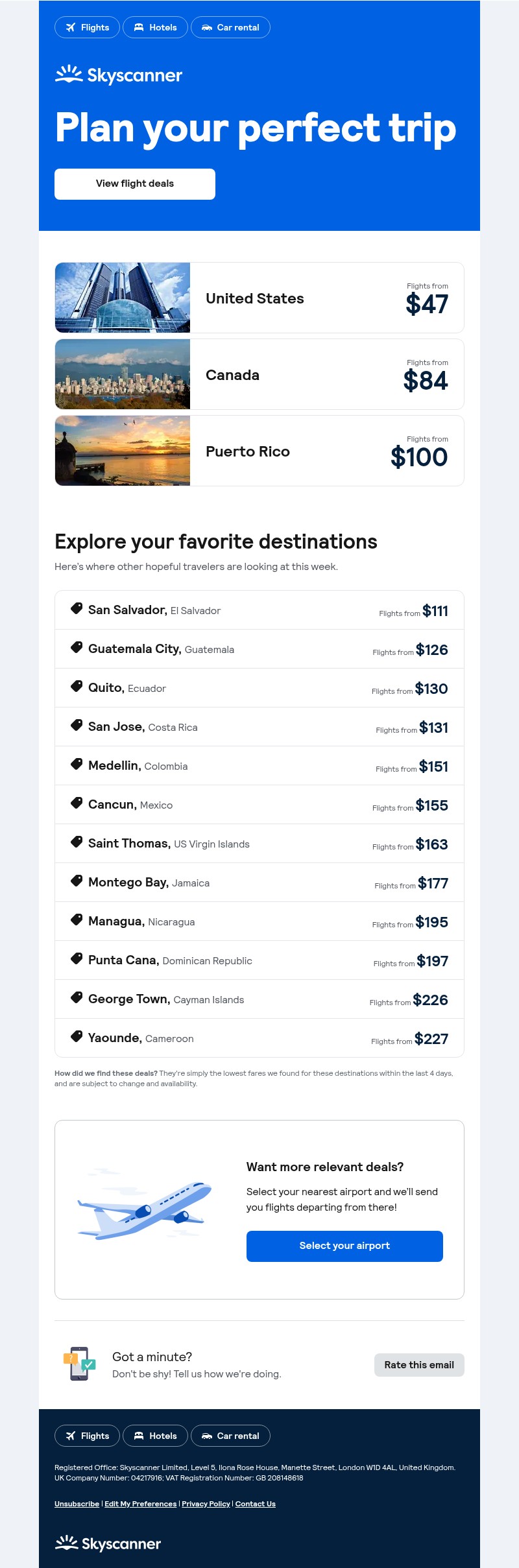Screen dimensions: 519x1568
Task: Open the Privacy Policy link
Action: click(206, 1504)
